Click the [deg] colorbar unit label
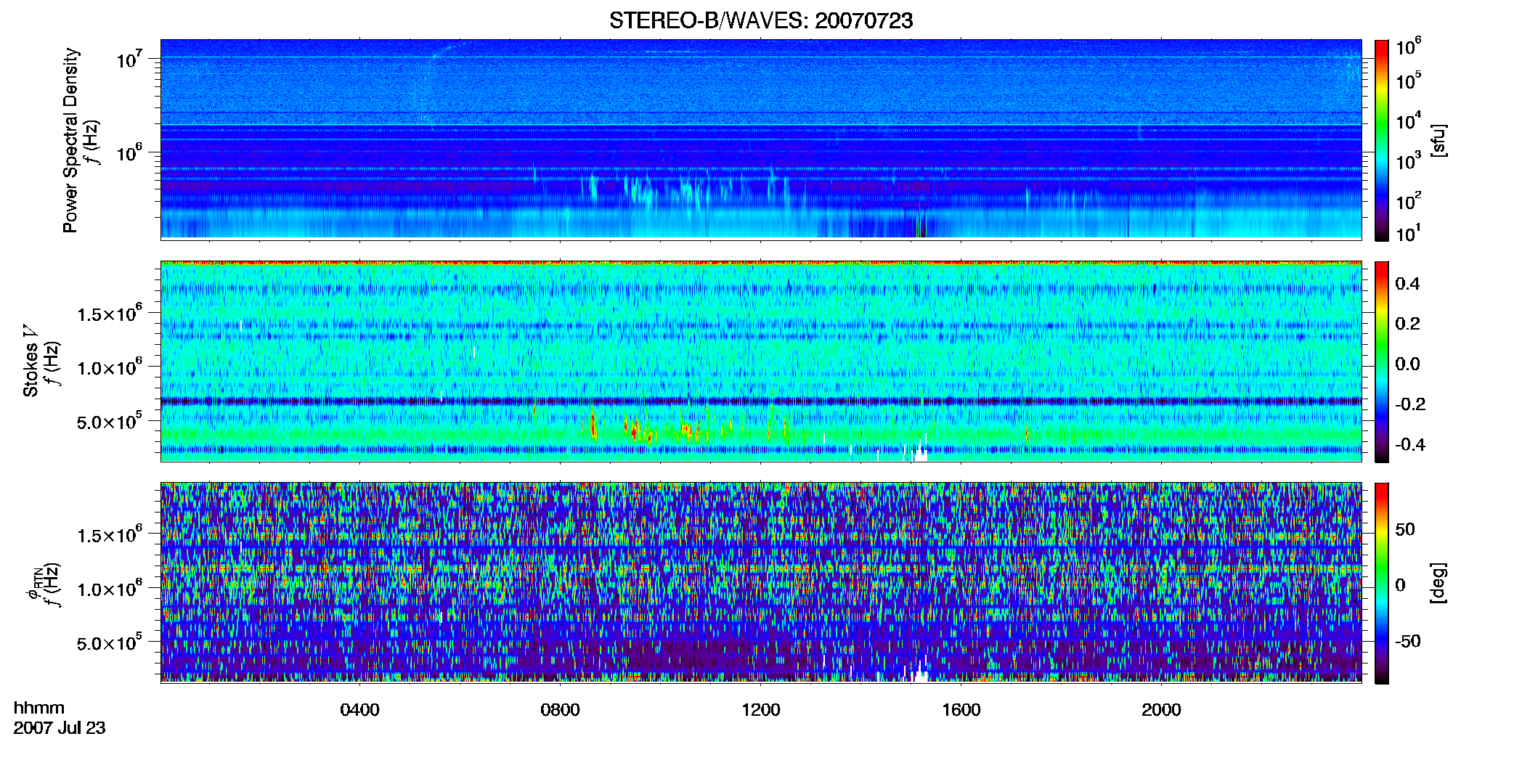This screenshot has height=784, width=1522. point(1438,583)
